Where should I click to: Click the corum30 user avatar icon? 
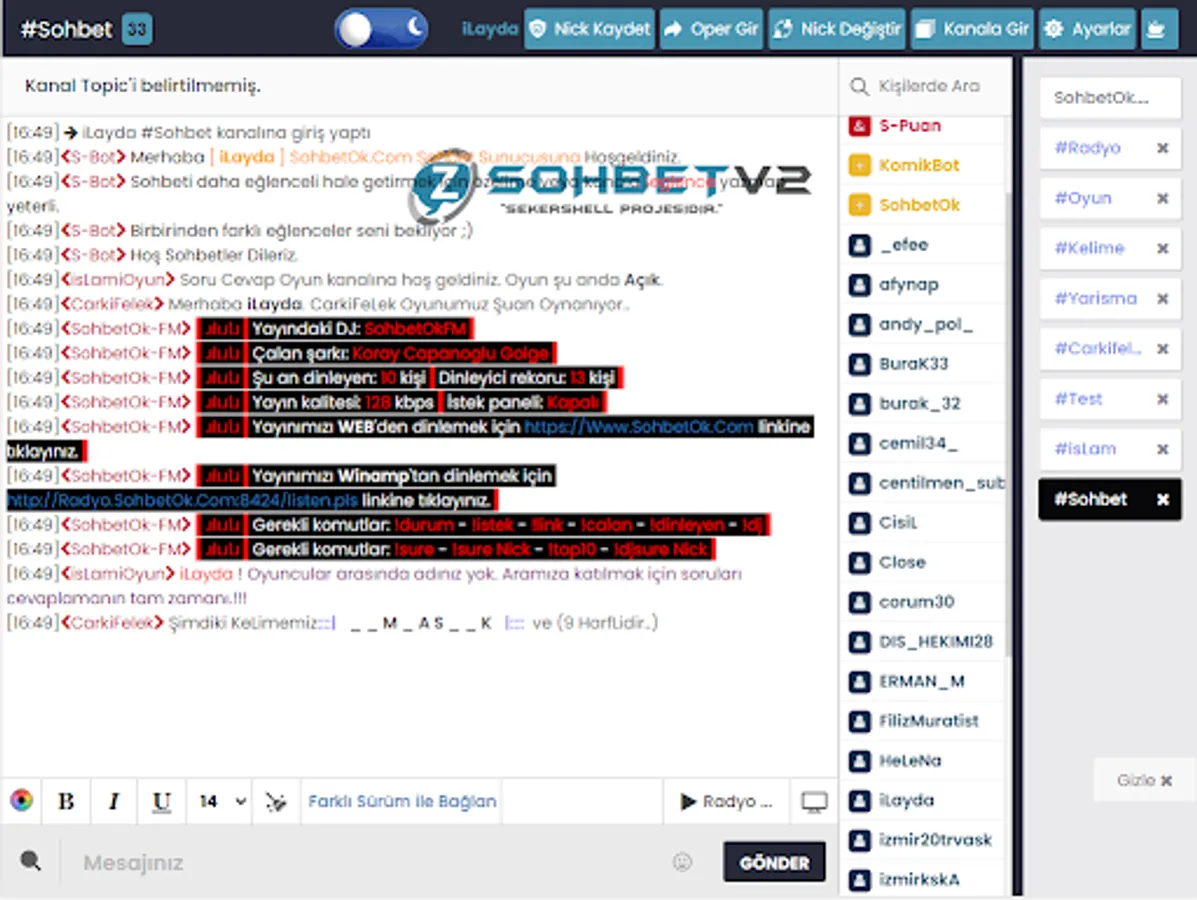(x=860, y=602)
